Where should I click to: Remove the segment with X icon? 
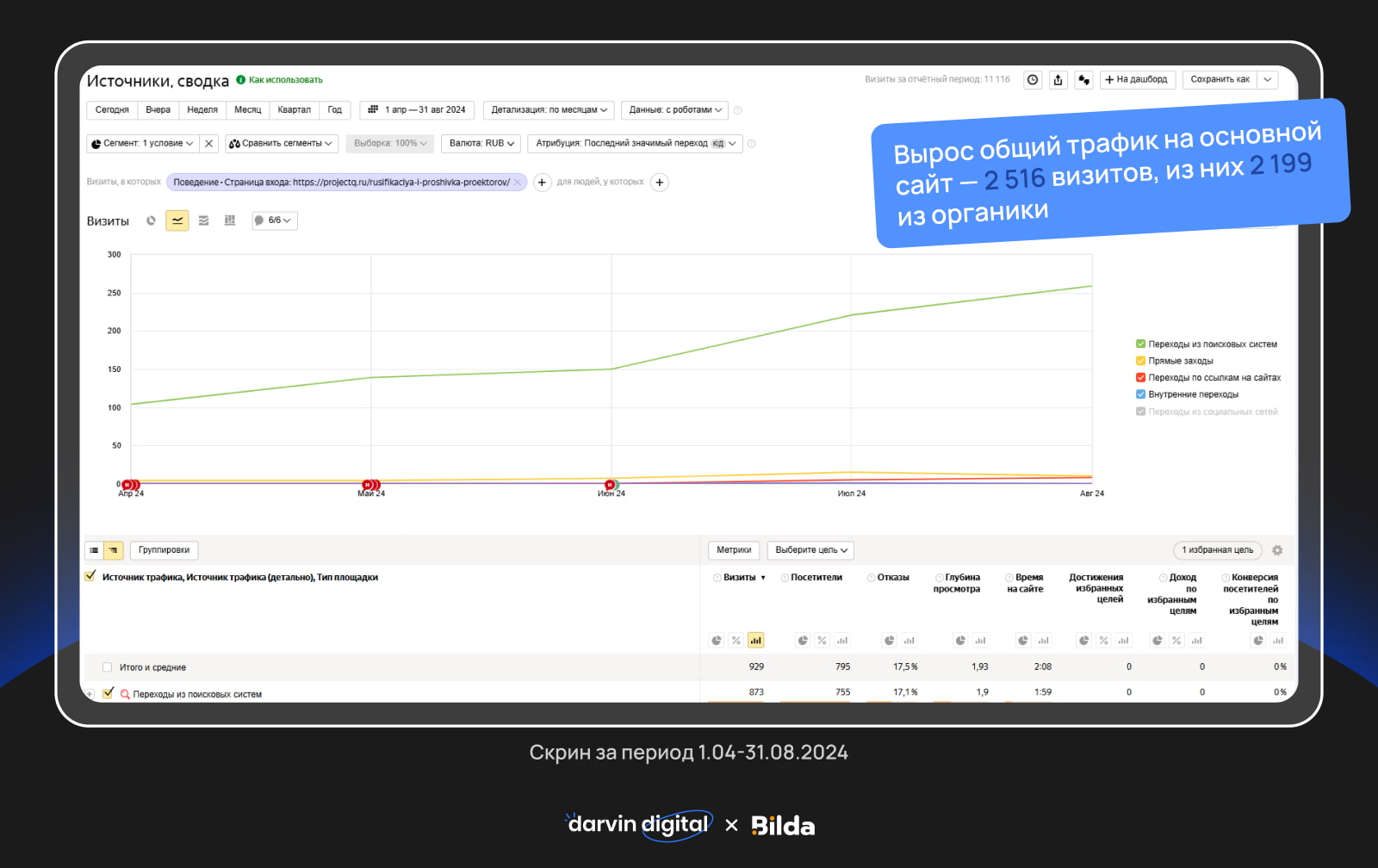[x=208, y=144]
